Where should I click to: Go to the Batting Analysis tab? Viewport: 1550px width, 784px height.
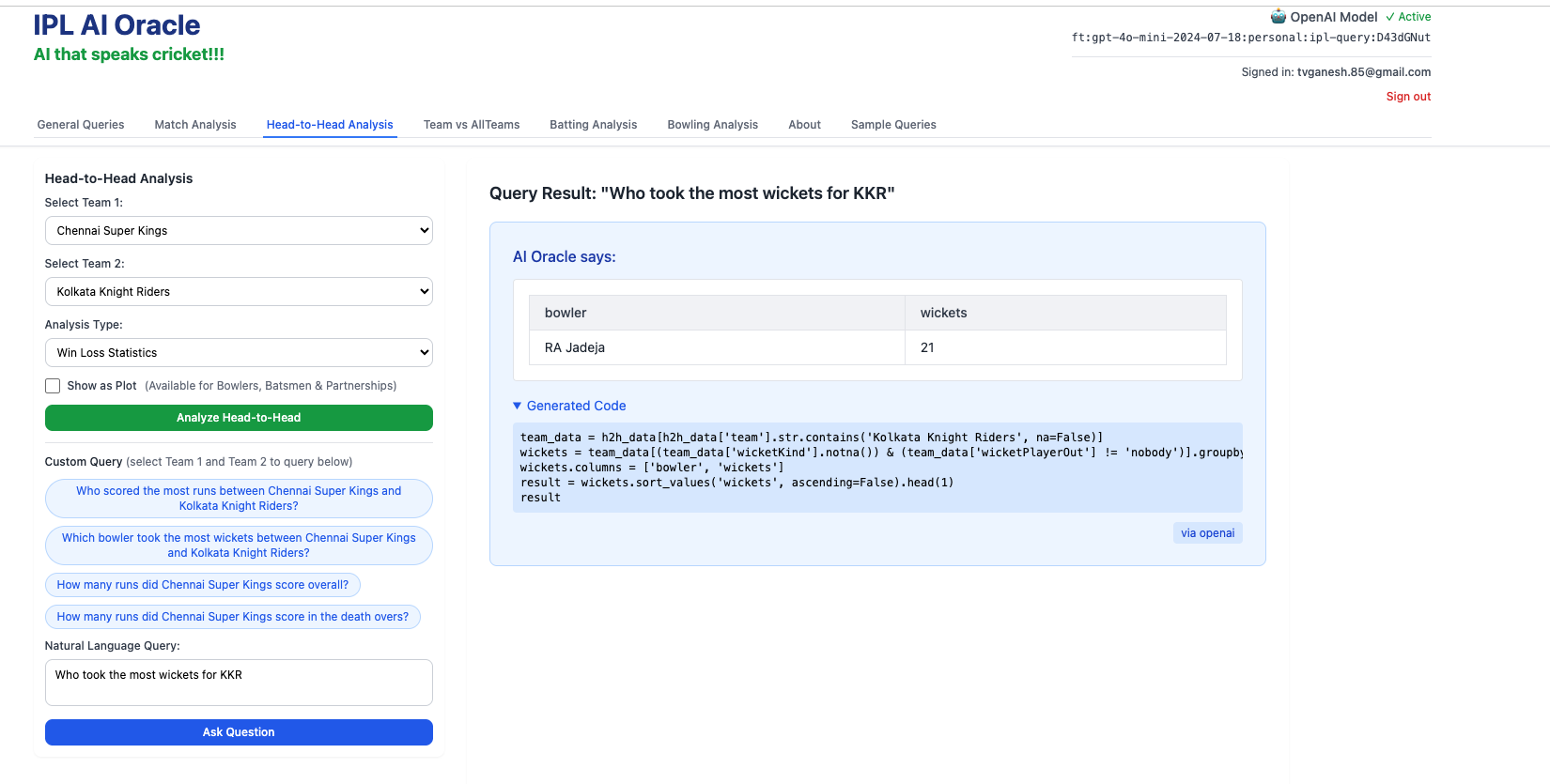click(593, 125)
